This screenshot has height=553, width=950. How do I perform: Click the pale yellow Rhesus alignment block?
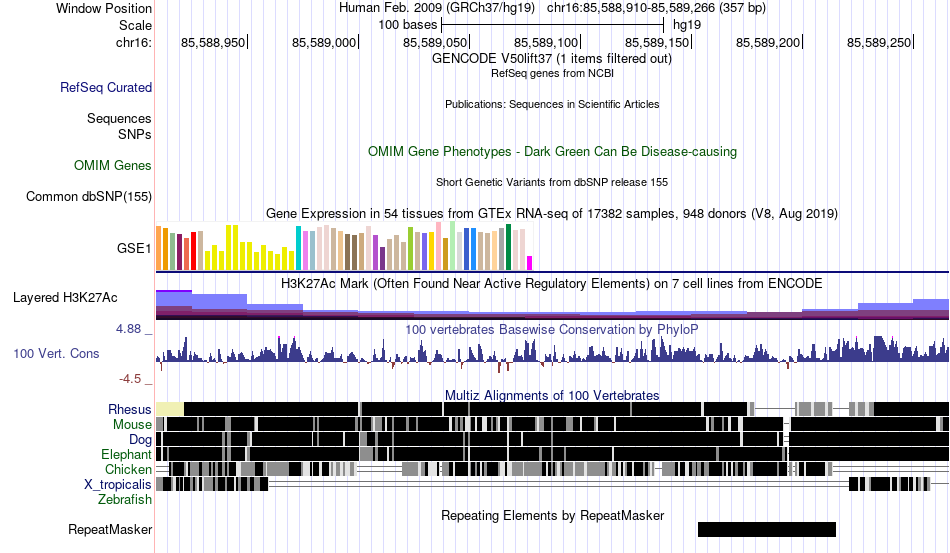click(x=170, y=409)
